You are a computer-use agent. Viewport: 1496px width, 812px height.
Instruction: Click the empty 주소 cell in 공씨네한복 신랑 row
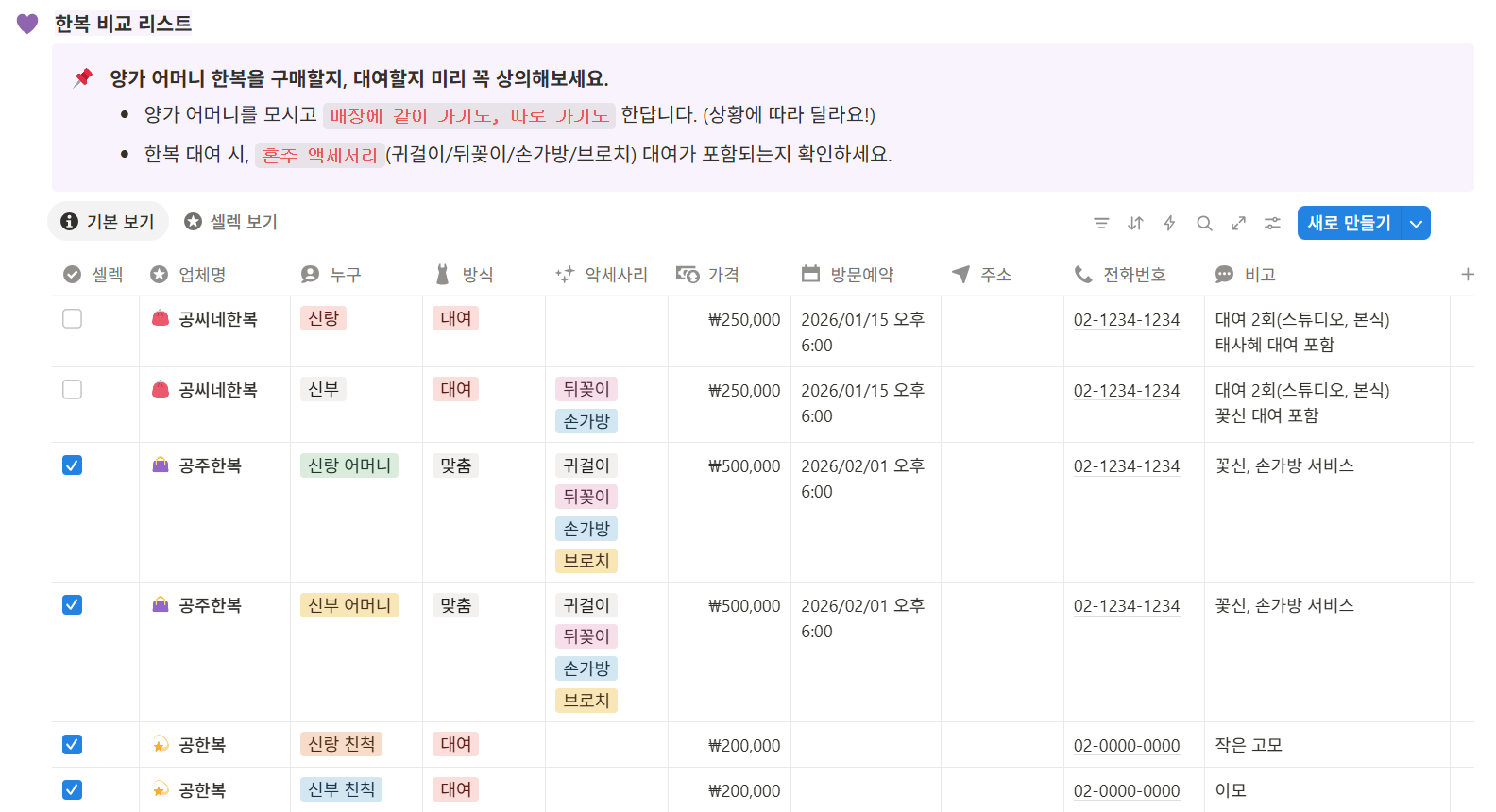[1002, 331]
